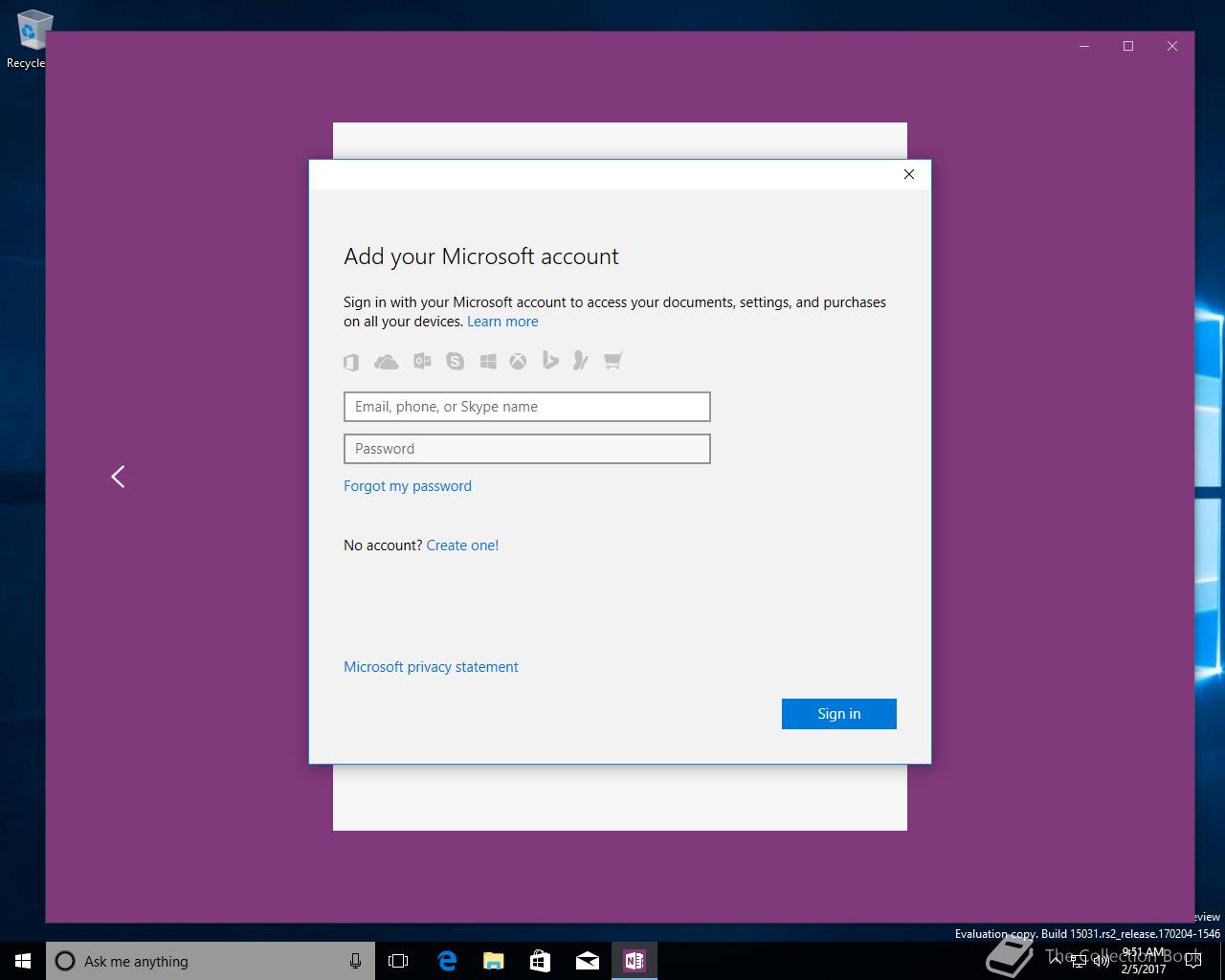
Task: Click the network icon in system tray
Action: point(1078,961)
